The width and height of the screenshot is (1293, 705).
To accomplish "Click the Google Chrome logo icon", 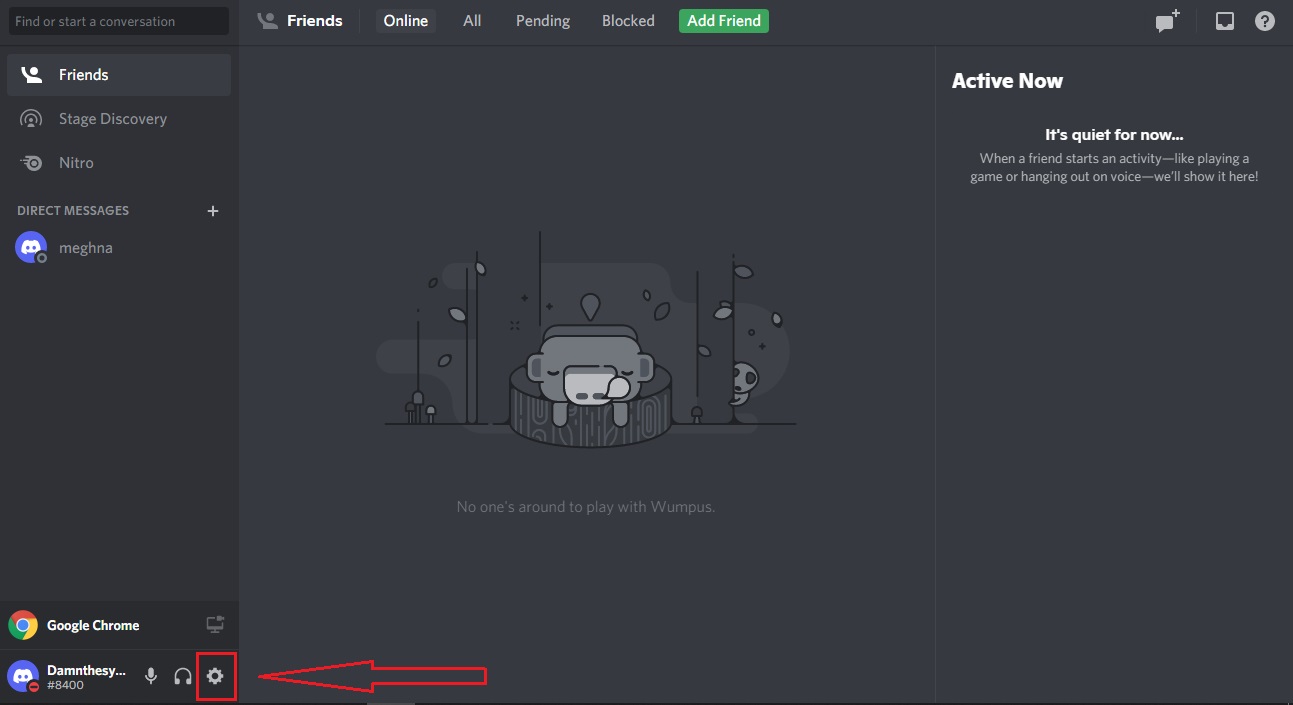I will pyautogui.click(x=23, y=626).
